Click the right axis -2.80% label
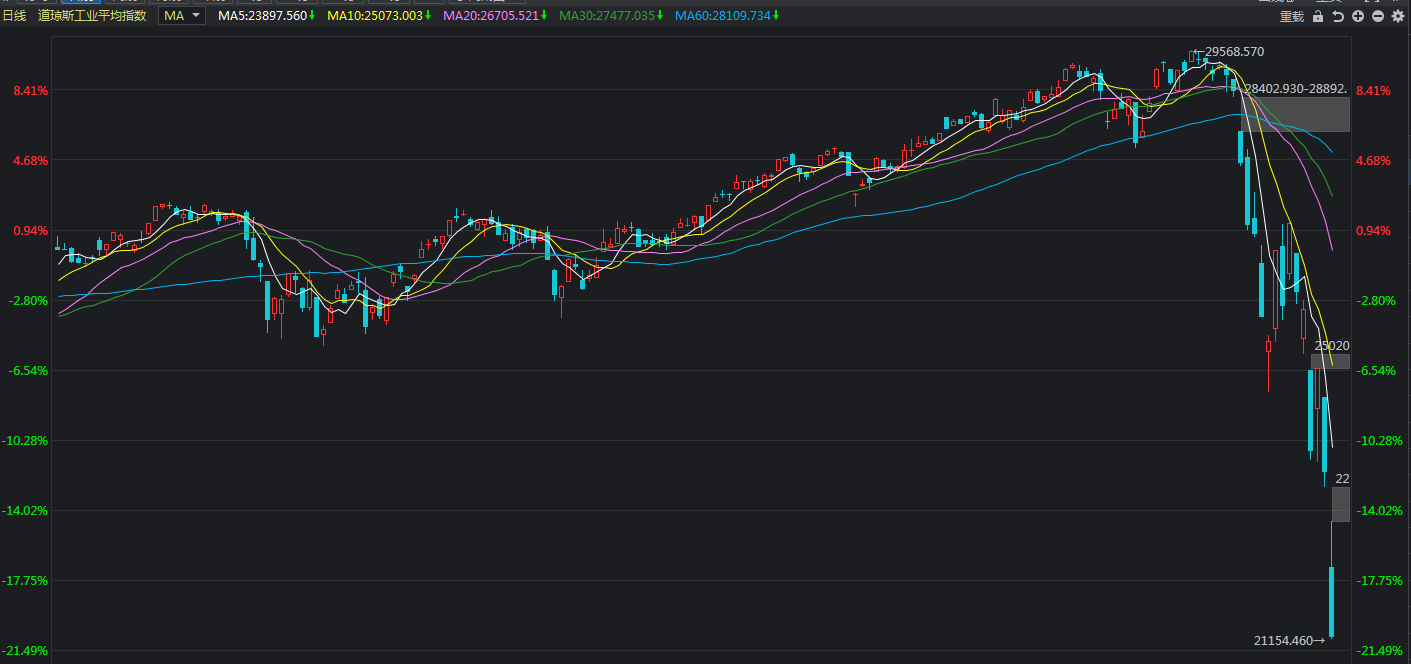Viewport: 1411px width, 664px height. tap(1374, 301)
